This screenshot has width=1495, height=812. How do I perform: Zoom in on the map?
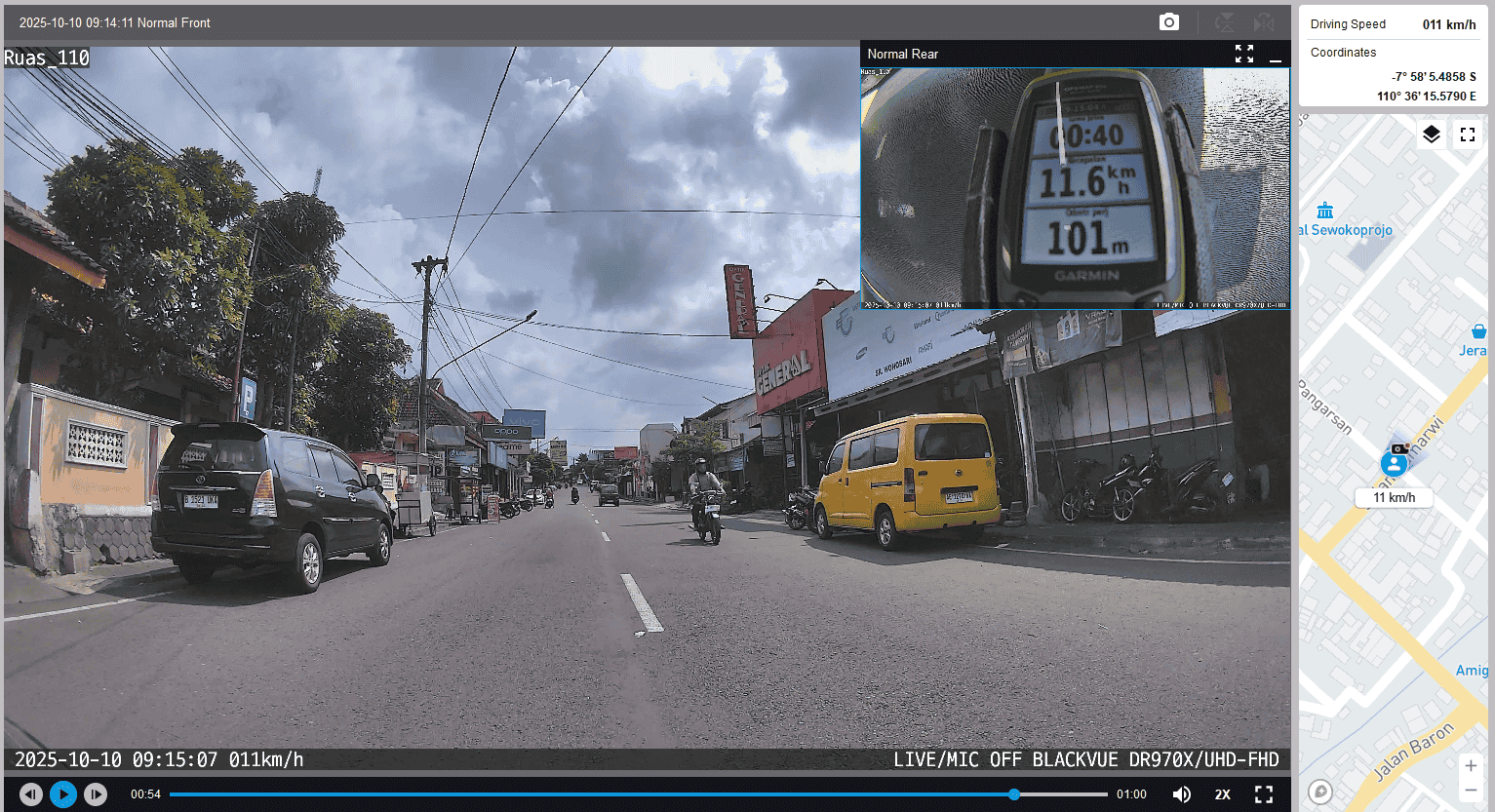point(1471,765)
